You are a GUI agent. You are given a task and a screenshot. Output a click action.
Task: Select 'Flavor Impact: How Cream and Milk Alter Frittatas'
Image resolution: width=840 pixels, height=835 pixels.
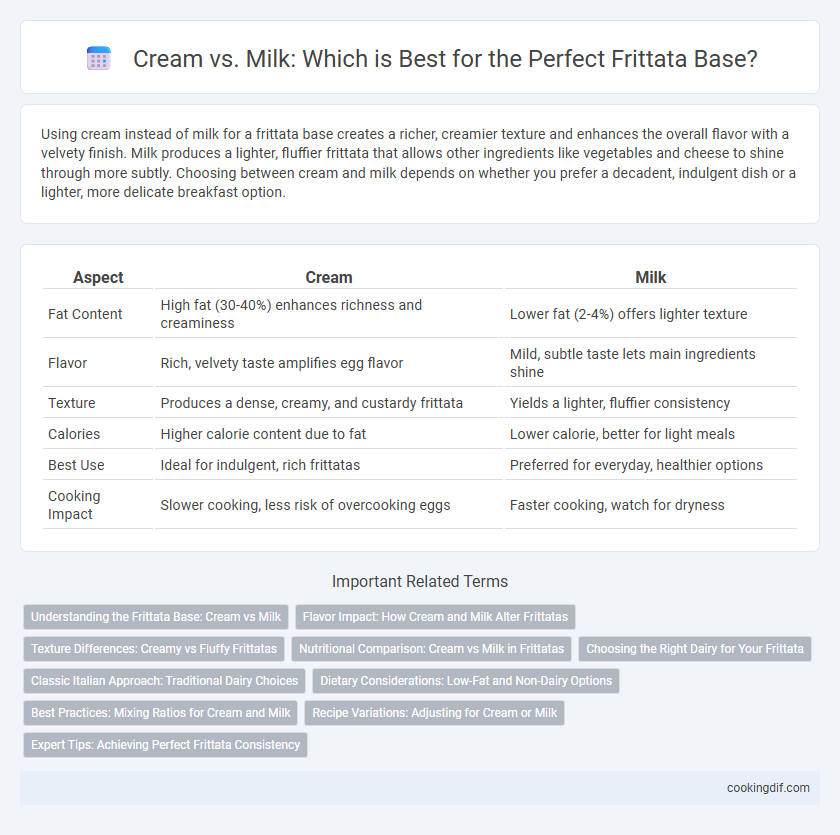coord(435,616)
